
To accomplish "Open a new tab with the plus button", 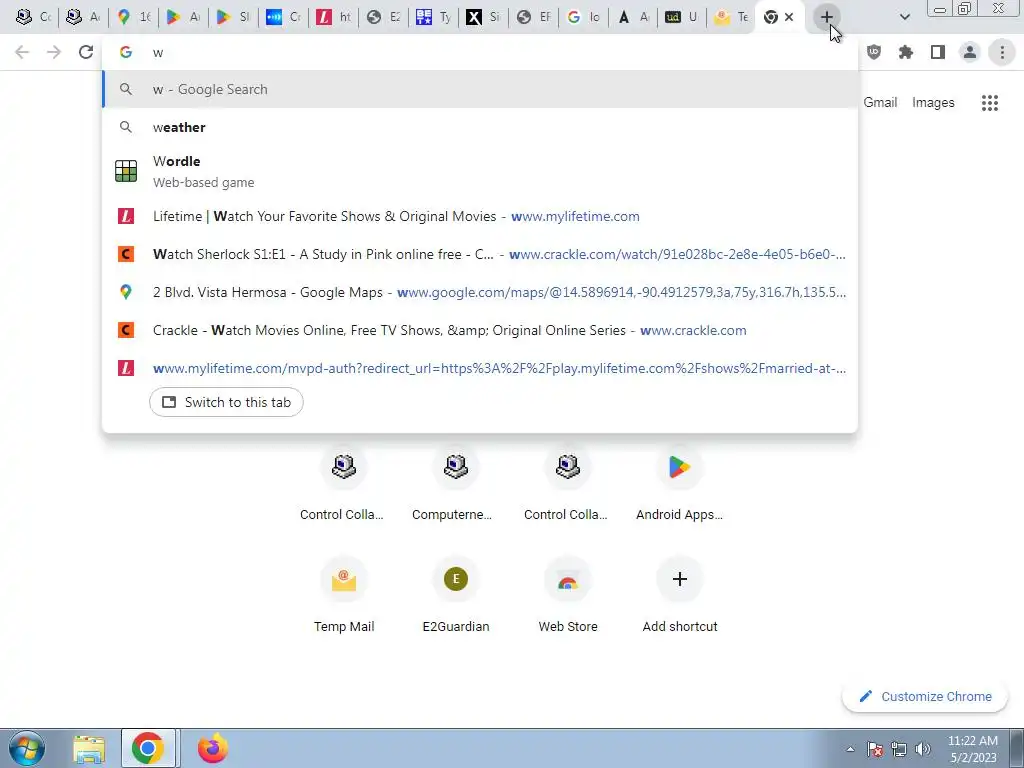I will click(x=826, y=17).
